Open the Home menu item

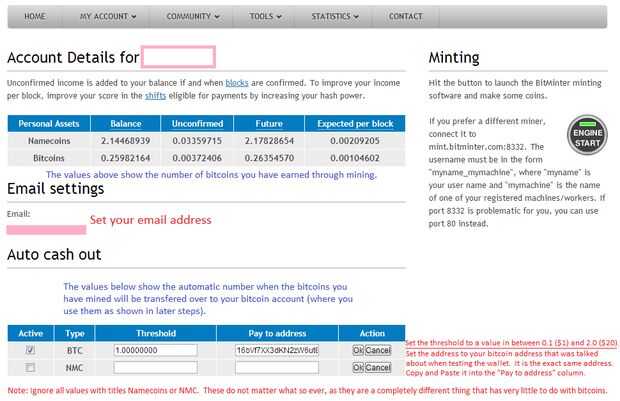35,17
